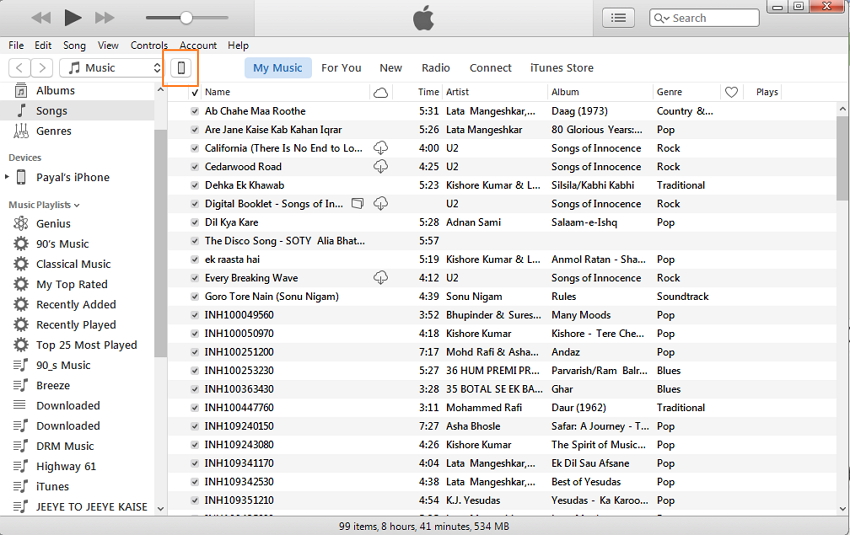Open the Help menu

coord(238,46)
